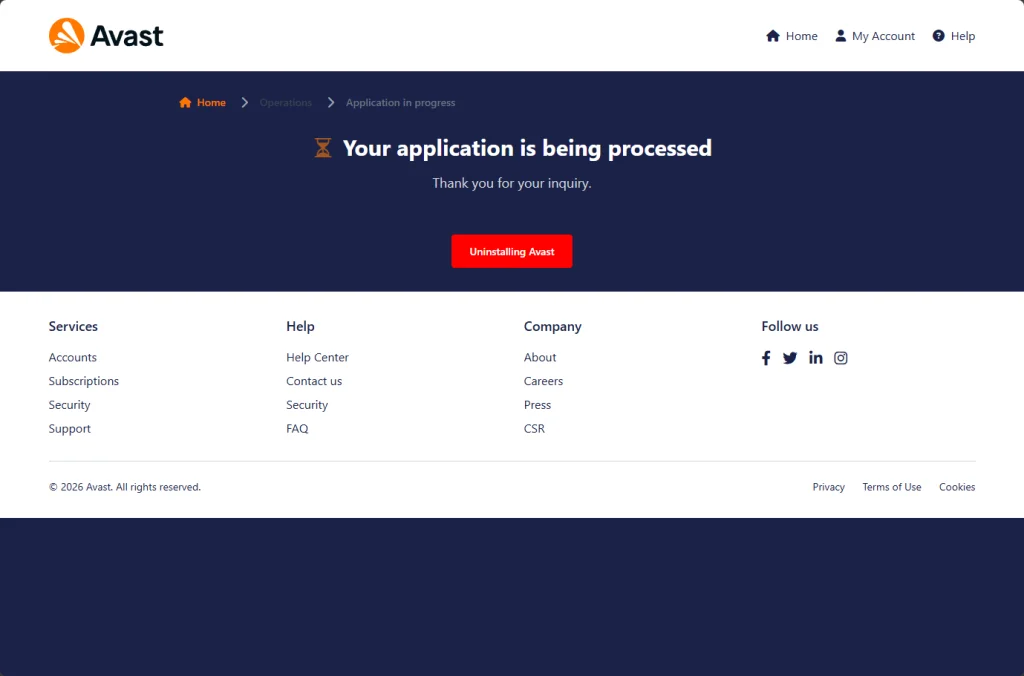
Task: Click Contact us under the Help column
Action: pos(314,381)
